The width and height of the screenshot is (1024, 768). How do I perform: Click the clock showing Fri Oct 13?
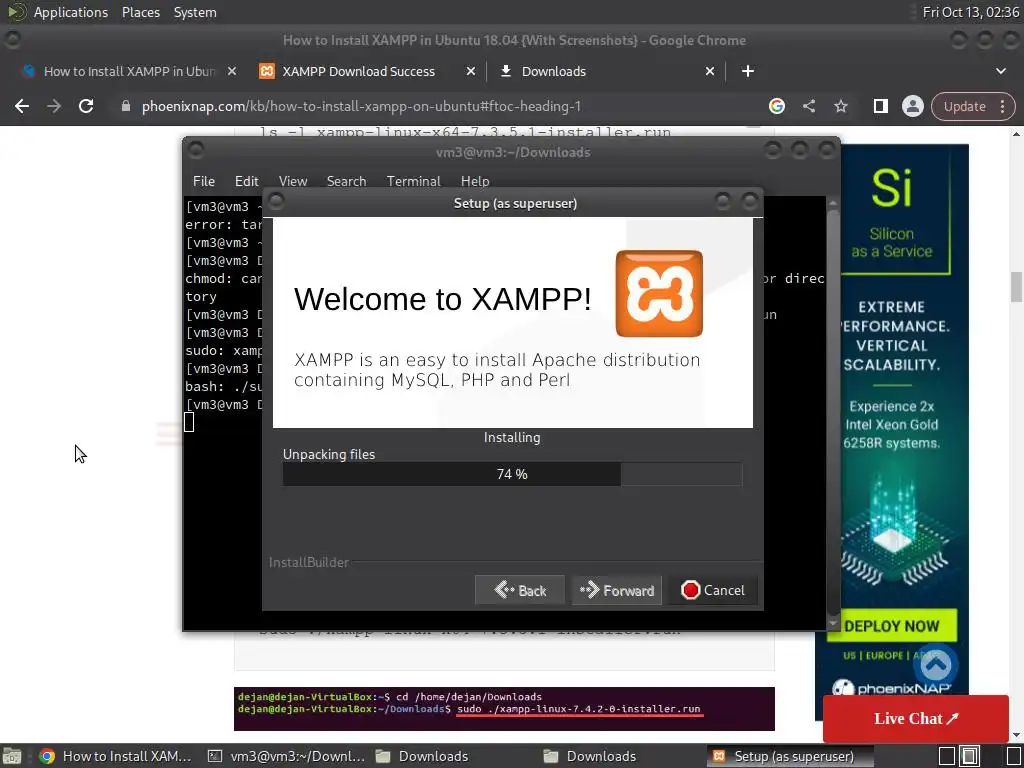coord(970,12)
